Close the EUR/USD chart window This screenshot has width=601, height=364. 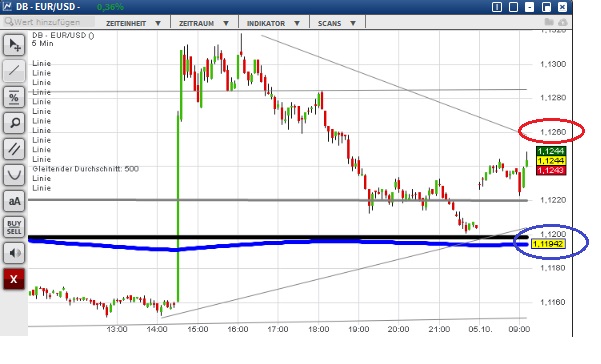[562, 7]
